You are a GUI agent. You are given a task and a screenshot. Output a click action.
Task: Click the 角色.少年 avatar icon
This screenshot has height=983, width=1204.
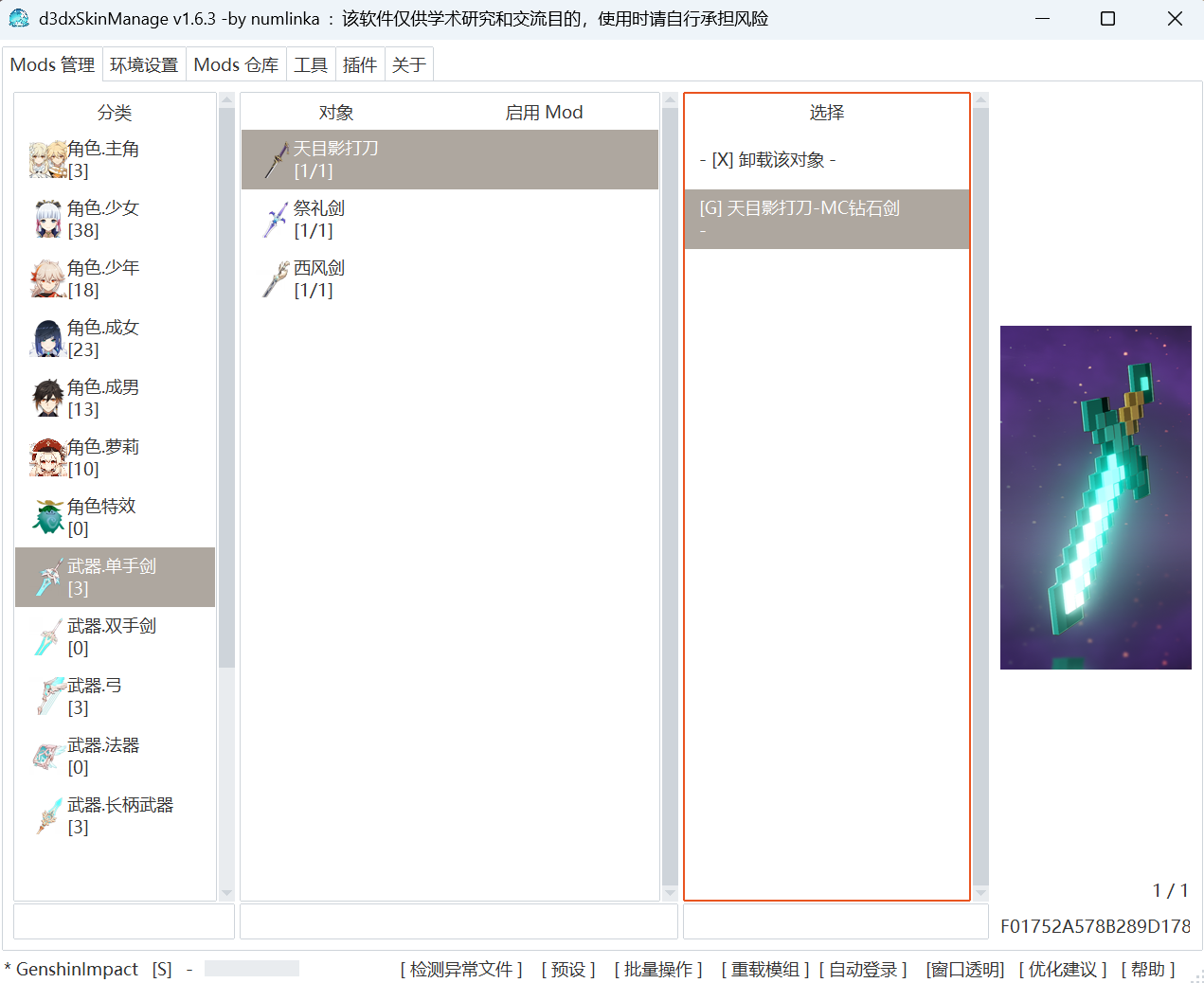point(47,279)
